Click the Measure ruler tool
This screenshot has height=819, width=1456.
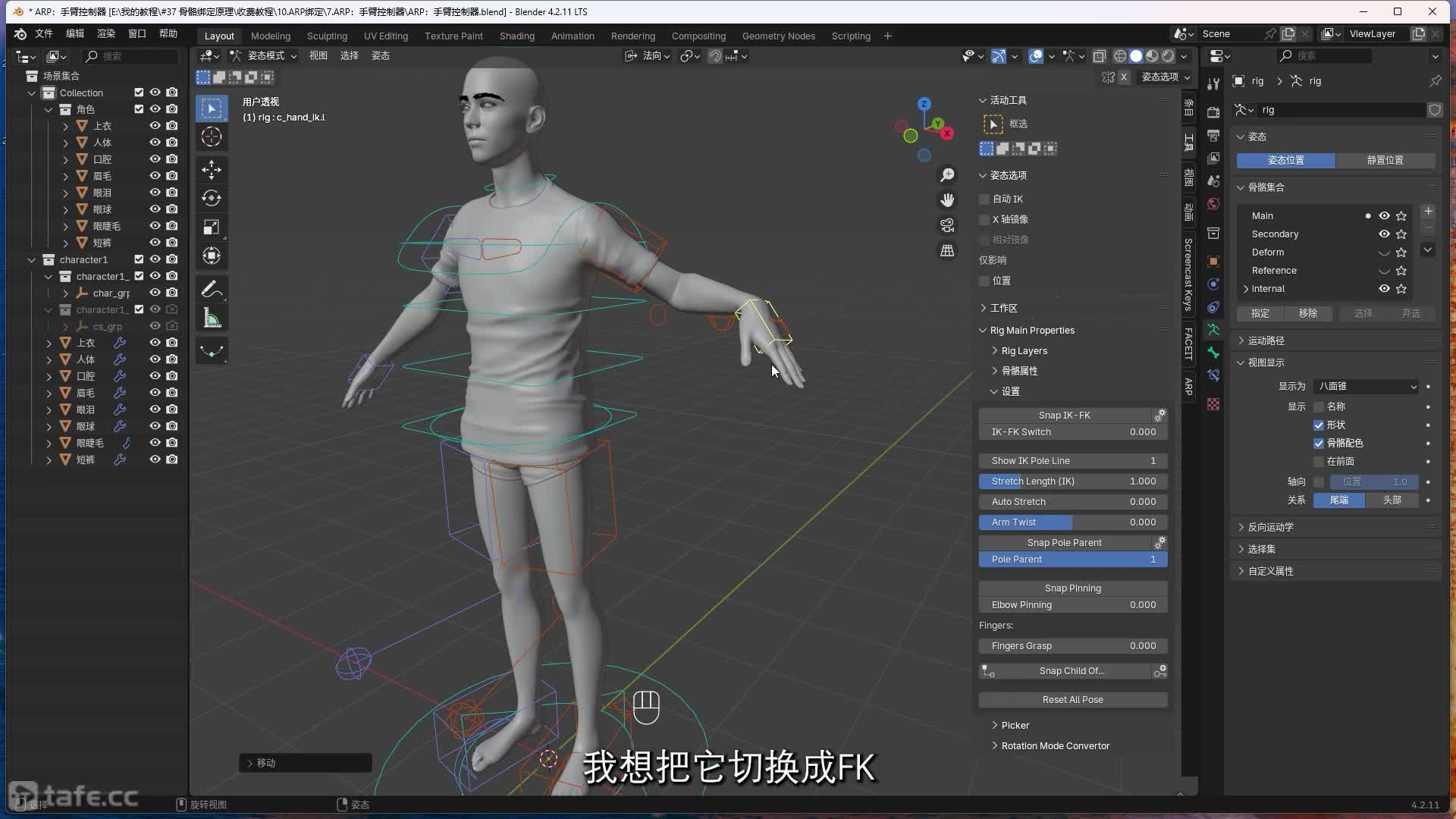click(x=212, y=318)
